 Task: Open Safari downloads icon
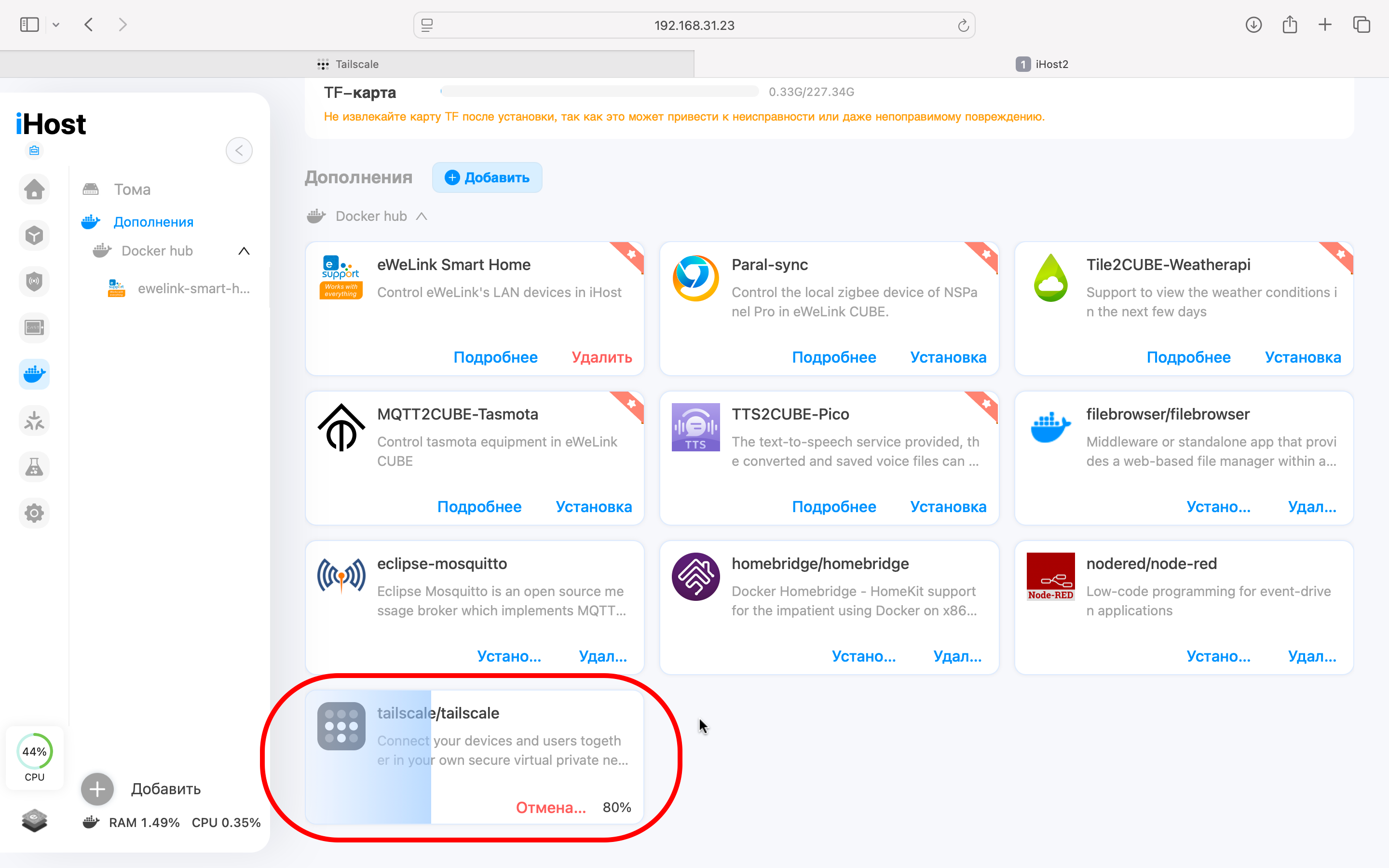[x=1253, y=25]
